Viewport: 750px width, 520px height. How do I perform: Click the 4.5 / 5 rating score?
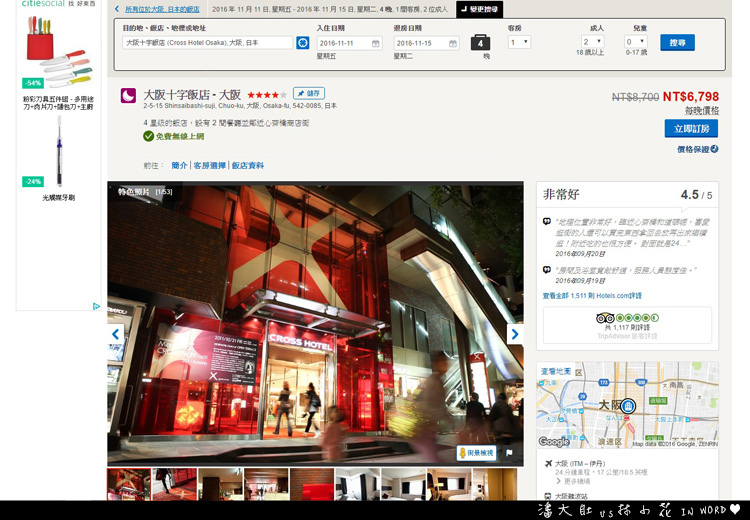pyautogui.click(x=696, y=195)
